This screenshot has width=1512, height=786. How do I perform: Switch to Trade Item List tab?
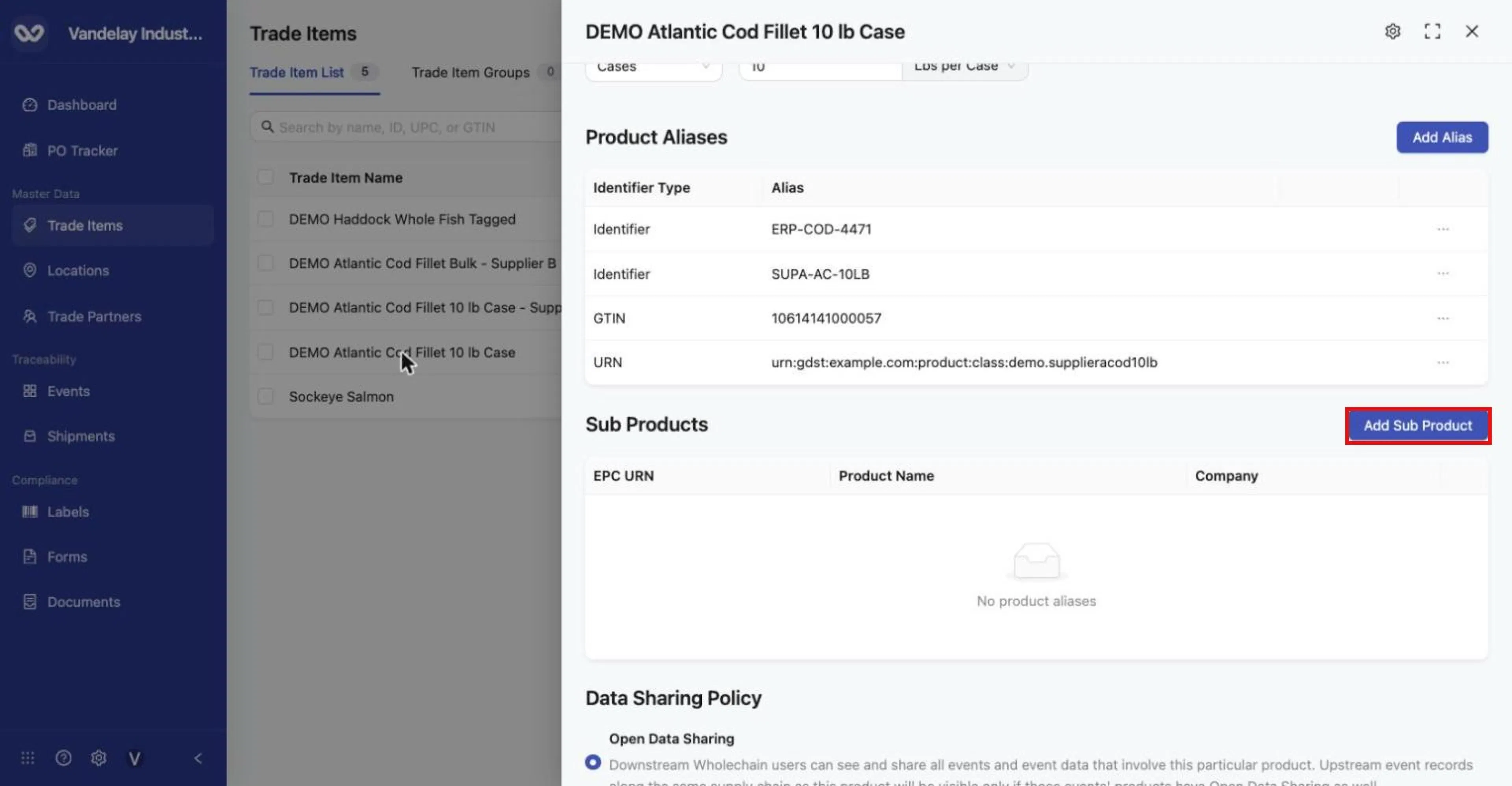(x=314, y=72)
